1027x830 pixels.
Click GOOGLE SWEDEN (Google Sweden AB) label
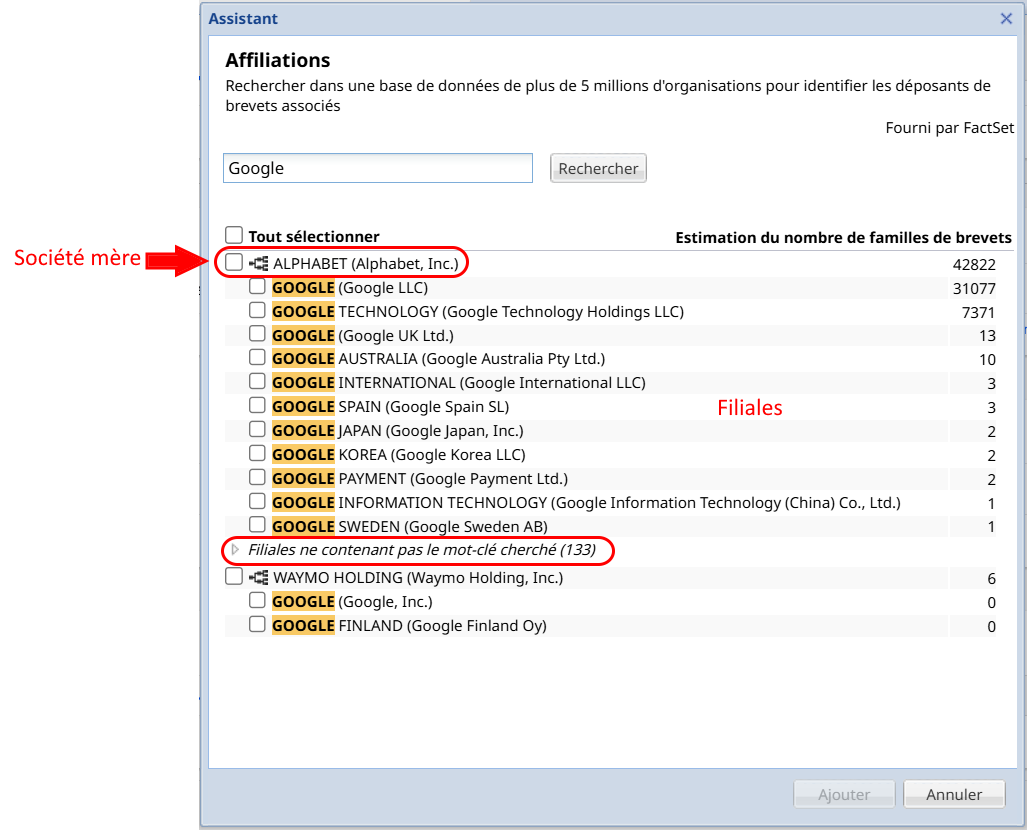[x=410, y=527]
